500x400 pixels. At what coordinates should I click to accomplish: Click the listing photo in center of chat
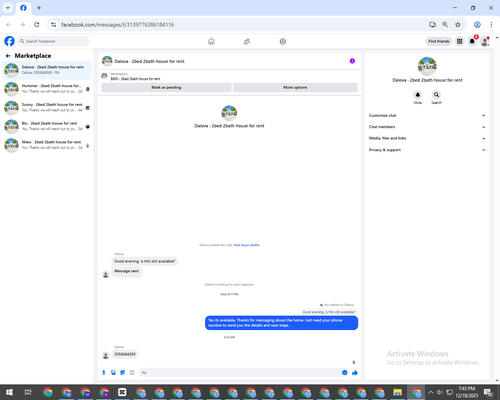[229, 113]
